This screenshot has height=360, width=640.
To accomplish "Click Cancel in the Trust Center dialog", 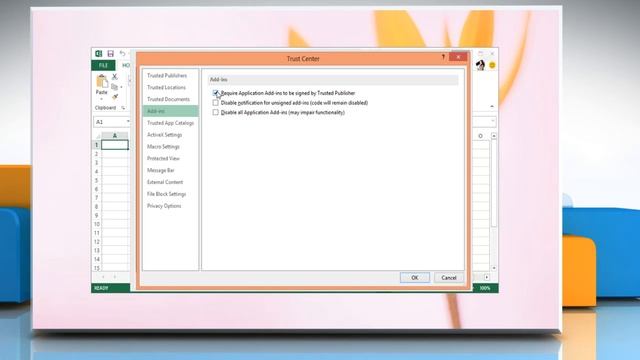I will click(449, 278).
